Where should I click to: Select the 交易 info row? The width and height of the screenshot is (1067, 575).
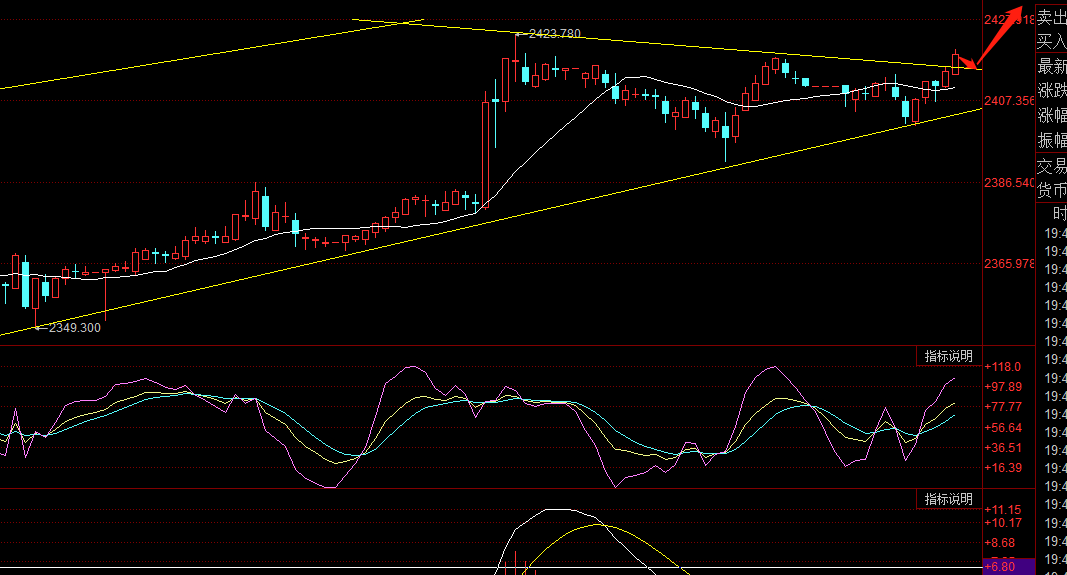[x=1051, y=165]
